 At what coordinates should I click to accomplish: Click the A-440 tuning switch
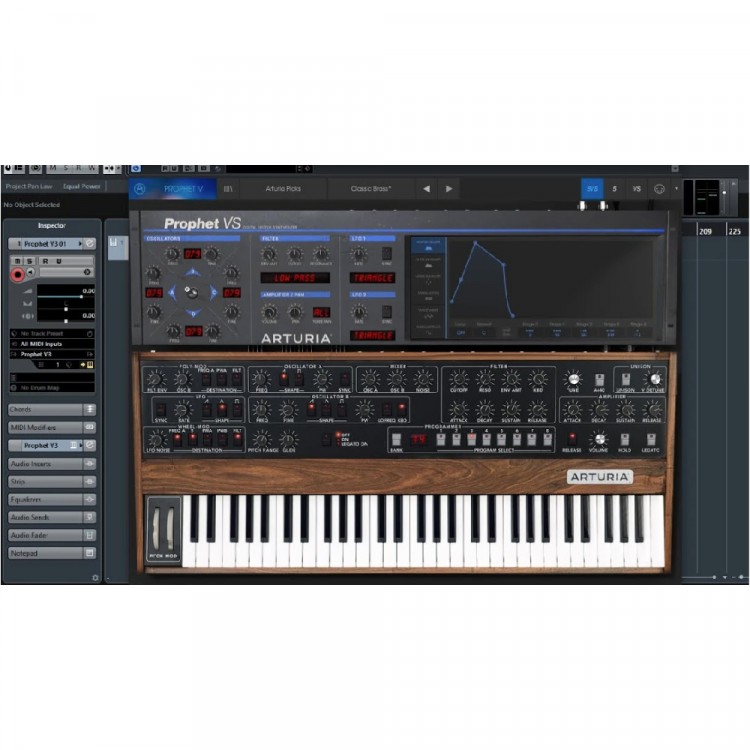[599, 380]
